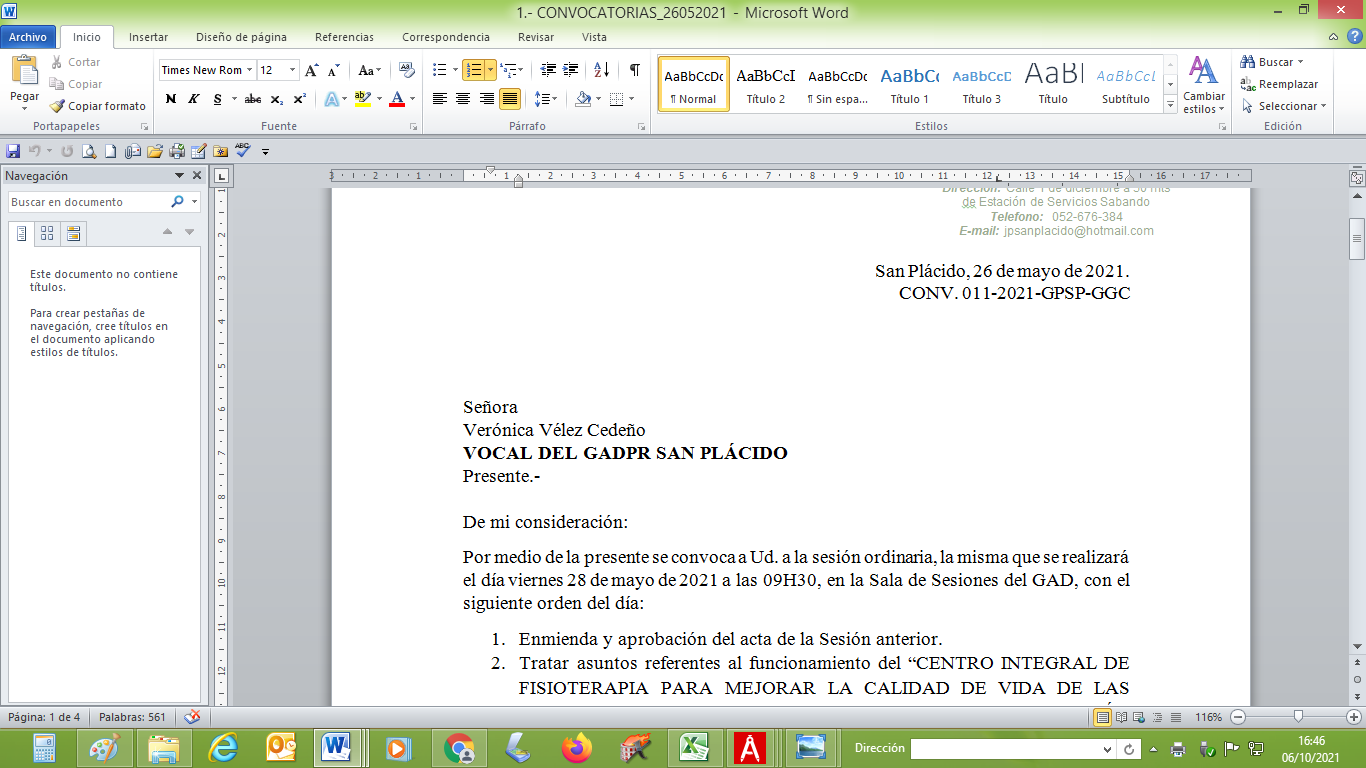Toggle justified text alignment
This screenshot has height=768, width=1366.
point(510,99)
